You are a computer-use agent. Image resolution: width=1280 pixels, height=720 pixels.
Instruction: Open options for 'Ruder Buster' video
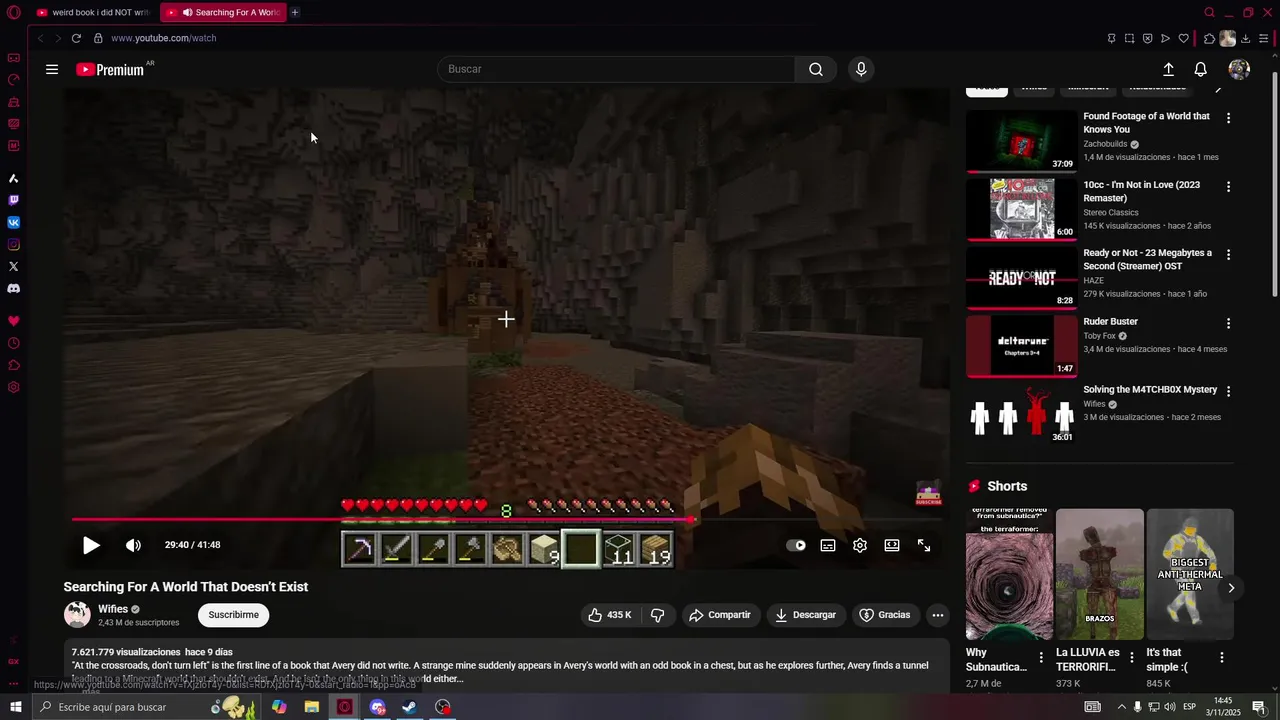1228,324
